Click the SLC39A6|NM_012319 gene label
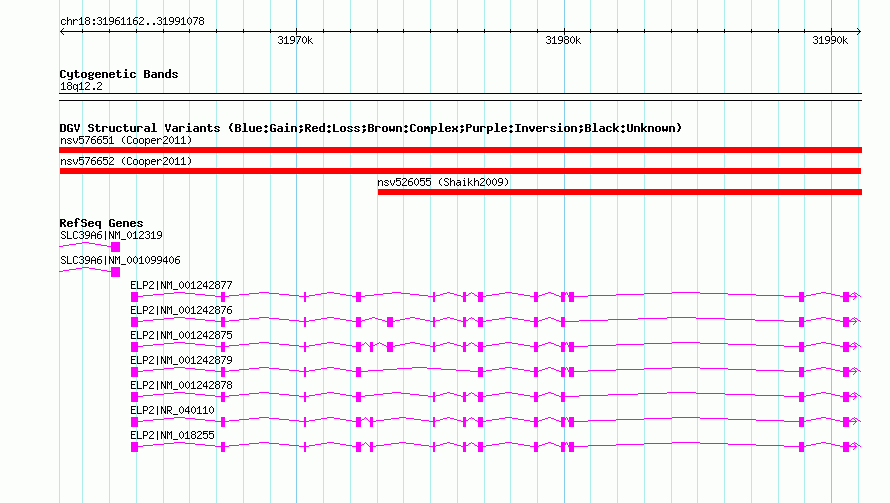 (x=111, y=235)
